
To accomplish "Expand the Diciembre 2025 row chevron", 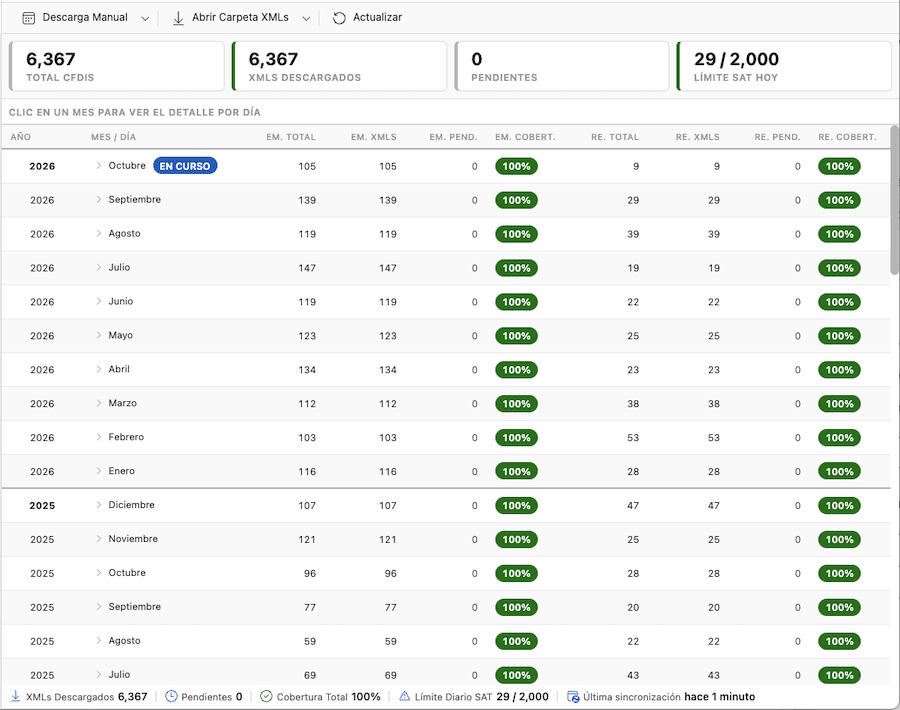I will coord(99,505).
